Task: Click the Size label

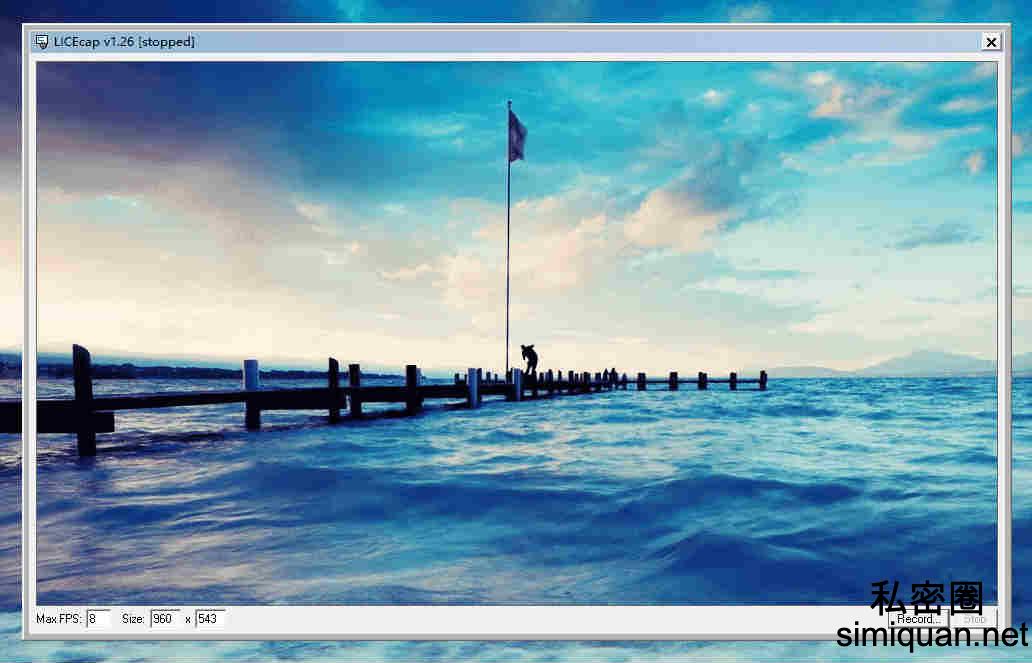Action: coord(133,618)
